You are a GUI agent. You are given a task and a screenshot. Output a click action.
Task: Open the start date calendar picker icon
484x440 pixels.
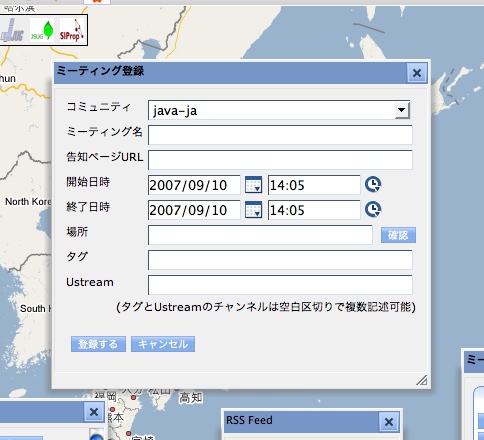pos(253,185)
